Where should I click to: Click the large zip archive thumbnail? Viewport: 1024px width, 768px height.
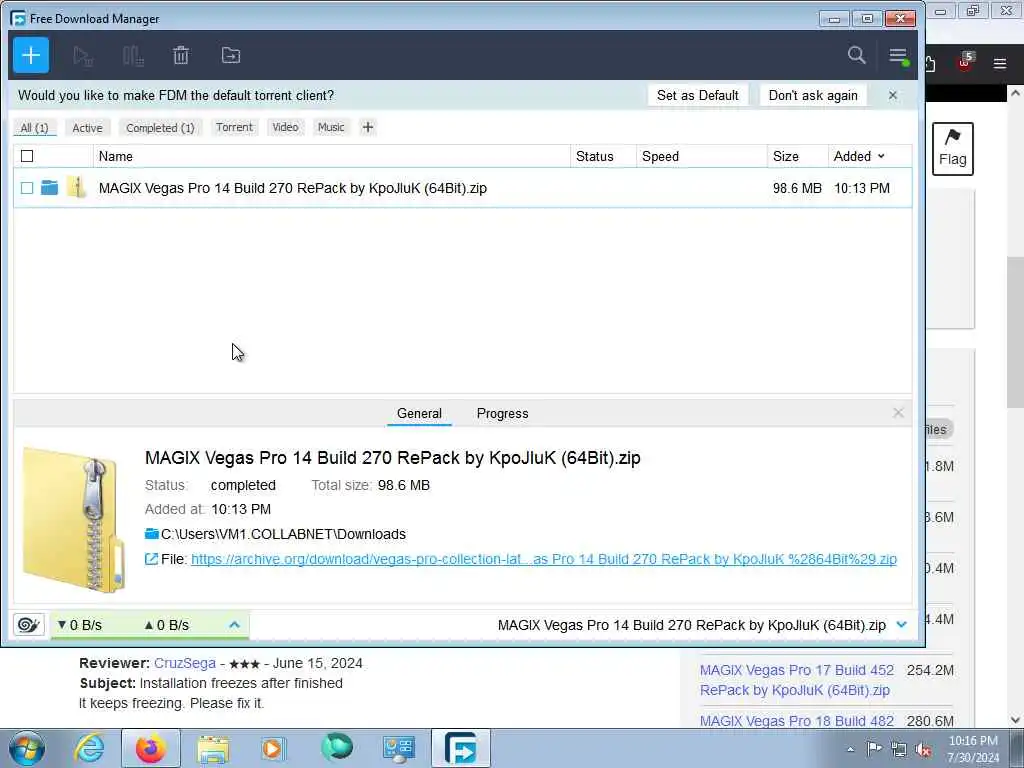point(74,519)
